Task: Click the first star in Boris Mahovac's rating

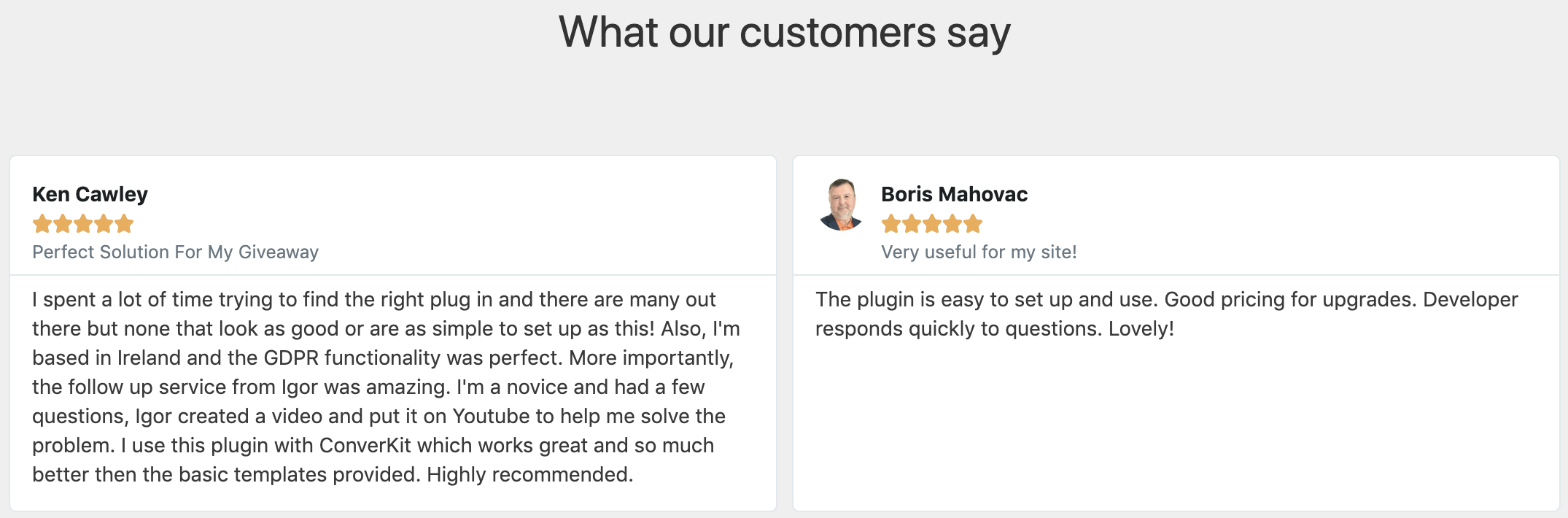Action: [x=891, y=223]
